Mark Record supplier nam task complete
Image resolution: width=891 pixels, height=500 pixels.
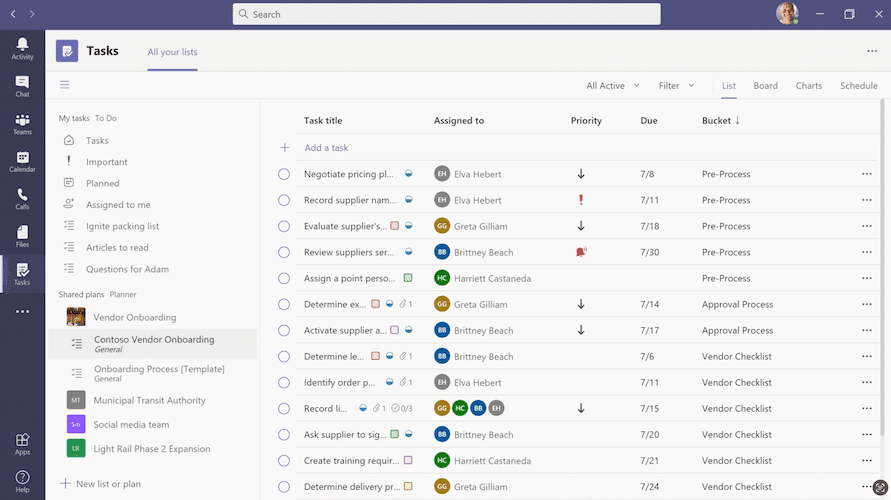pyautogui.click(x=284, y=200)
